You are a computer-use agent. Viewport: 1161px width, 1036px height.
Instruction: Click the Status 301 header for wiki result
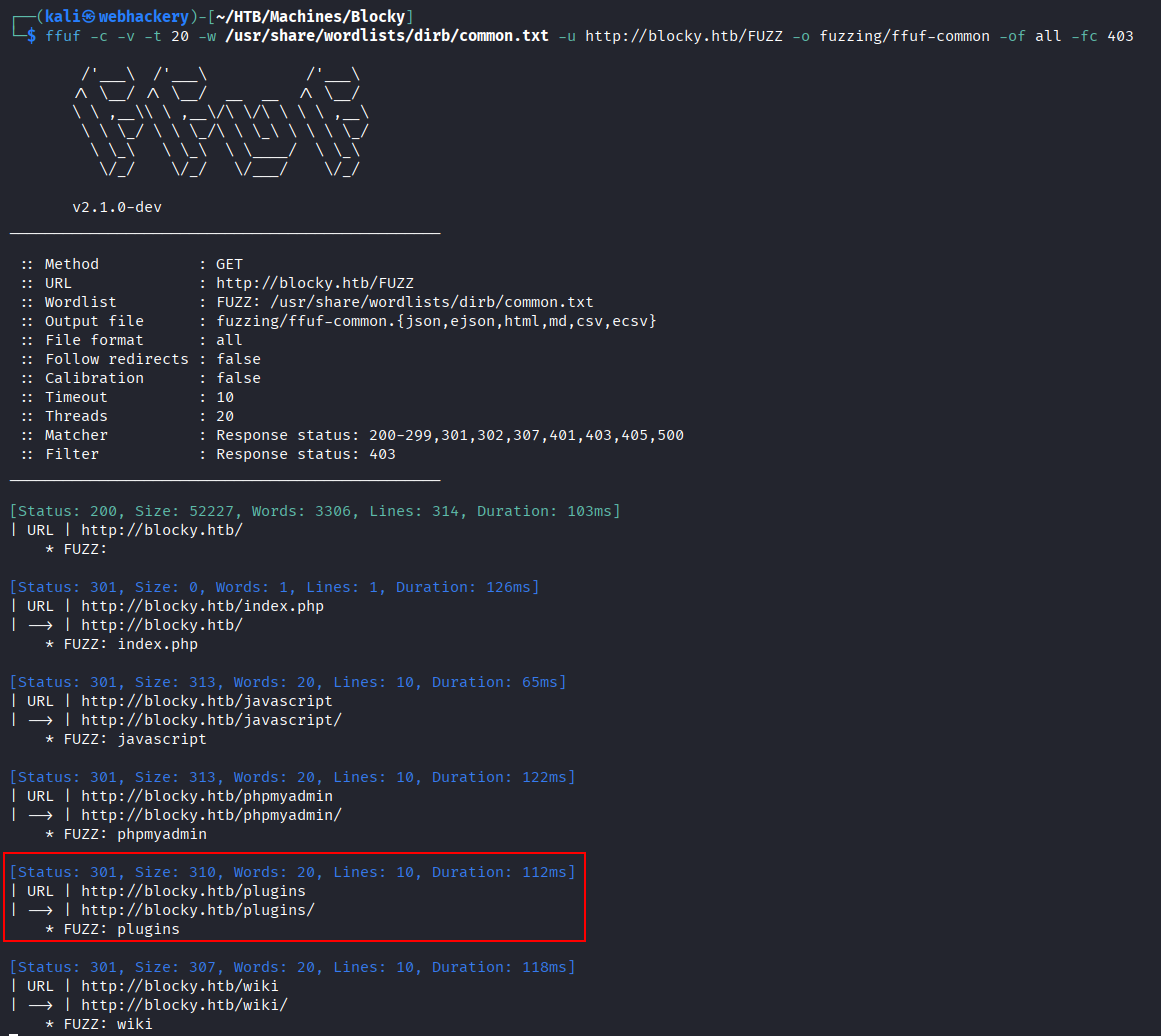[x=293, y=967]
